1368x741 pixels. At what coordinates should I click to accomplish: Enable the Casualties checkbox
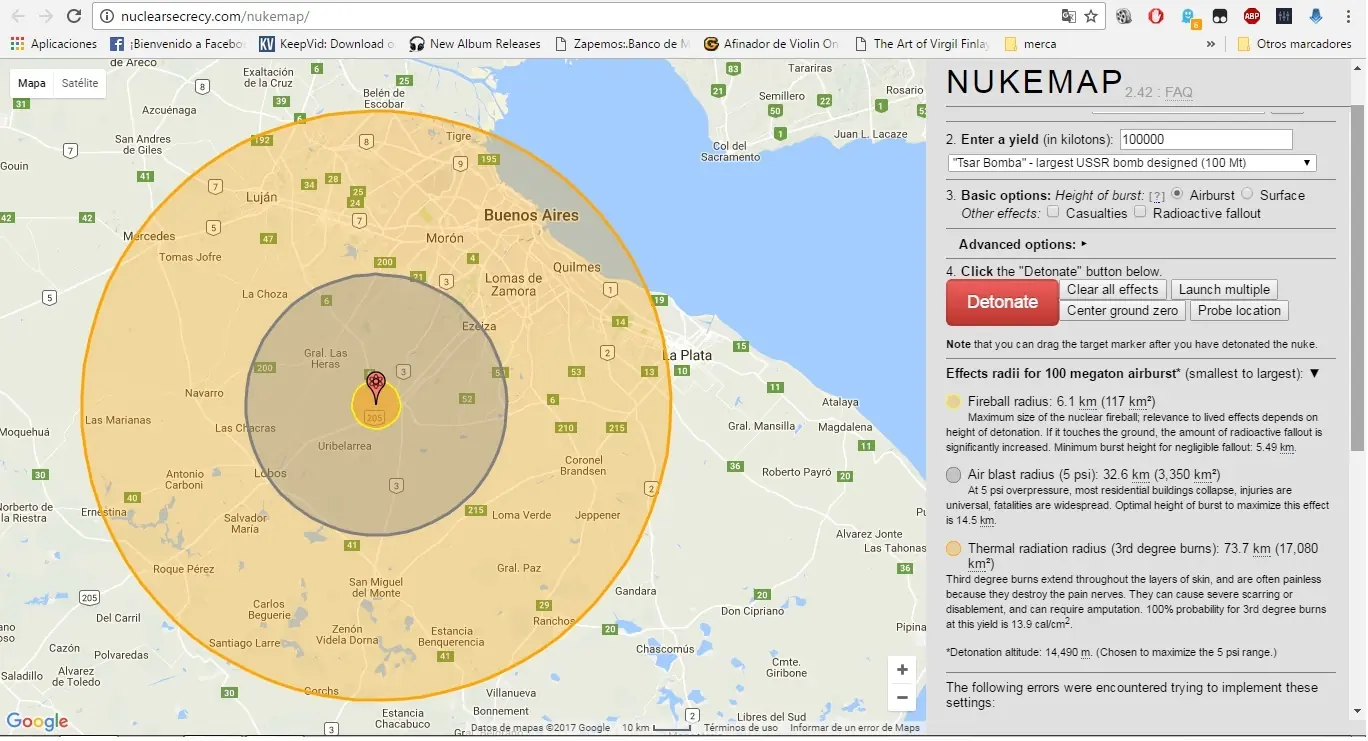(x=1053, y=212)
